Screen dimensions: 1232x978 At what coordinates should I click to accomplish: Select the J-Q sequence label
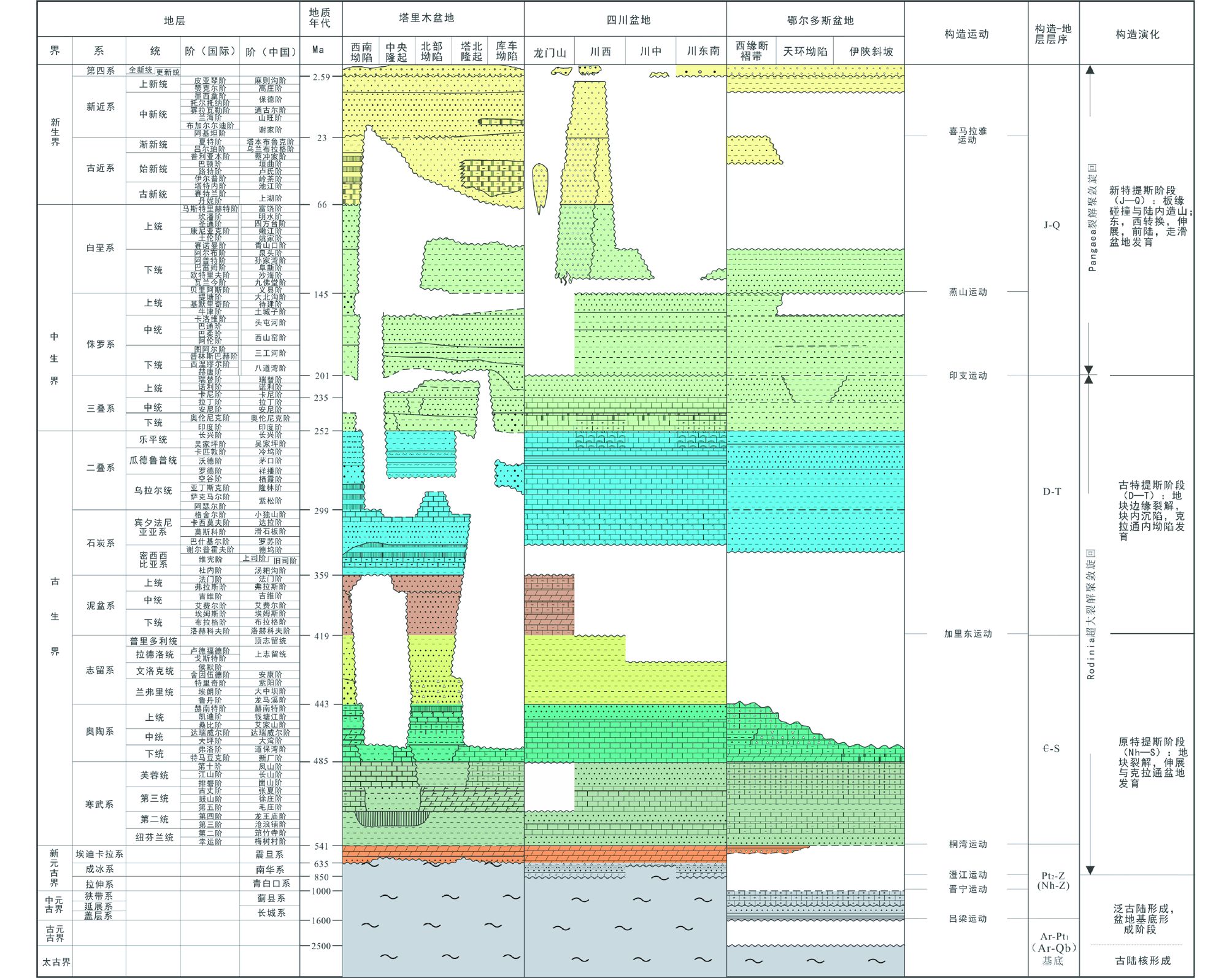point(1052,225)
